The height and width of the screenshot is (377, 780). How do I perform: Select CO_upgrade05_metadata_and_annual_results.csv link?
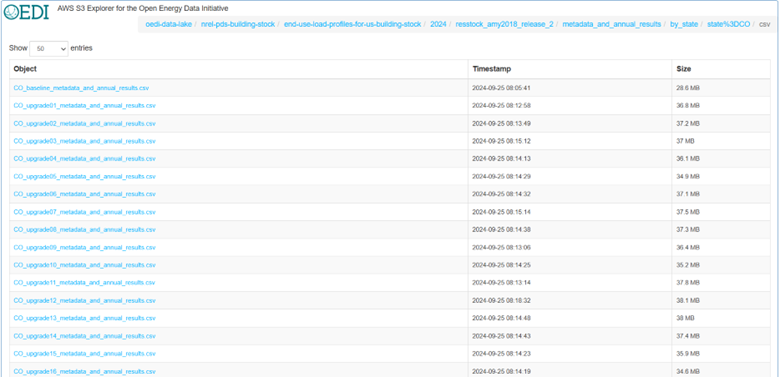click(85, 177)
